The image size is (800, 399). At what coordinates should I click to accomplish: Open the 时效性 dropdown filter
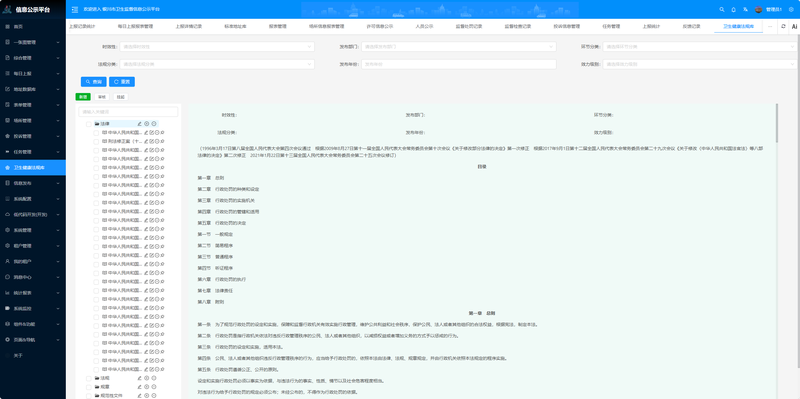point(217,46)
